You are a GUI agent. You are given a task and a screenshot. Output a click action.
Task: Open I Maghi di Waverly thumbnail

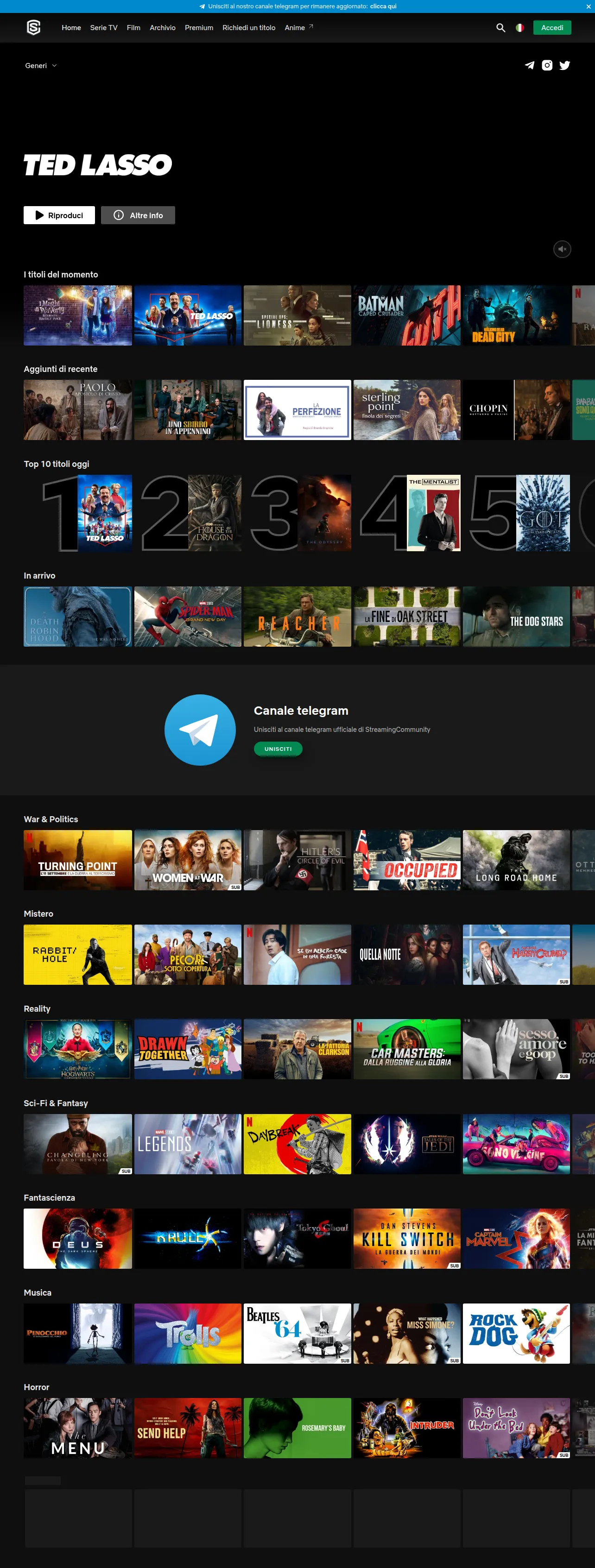pos(77,315)
